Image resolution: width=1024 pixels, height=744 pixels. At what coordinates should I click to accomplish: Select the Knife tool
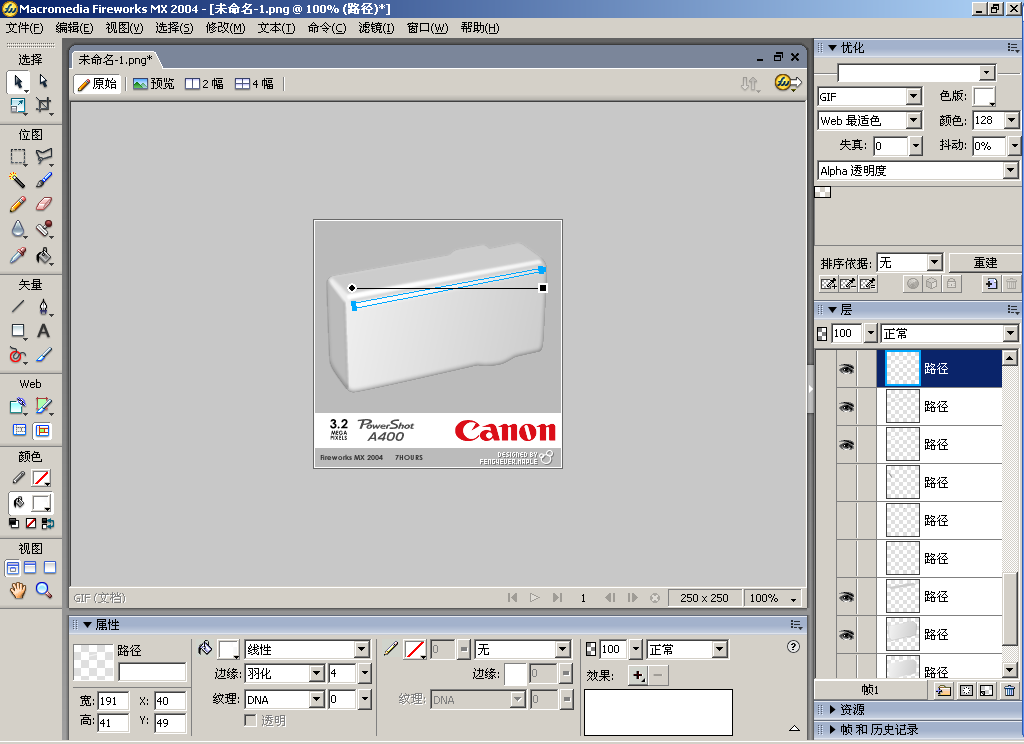44,355
